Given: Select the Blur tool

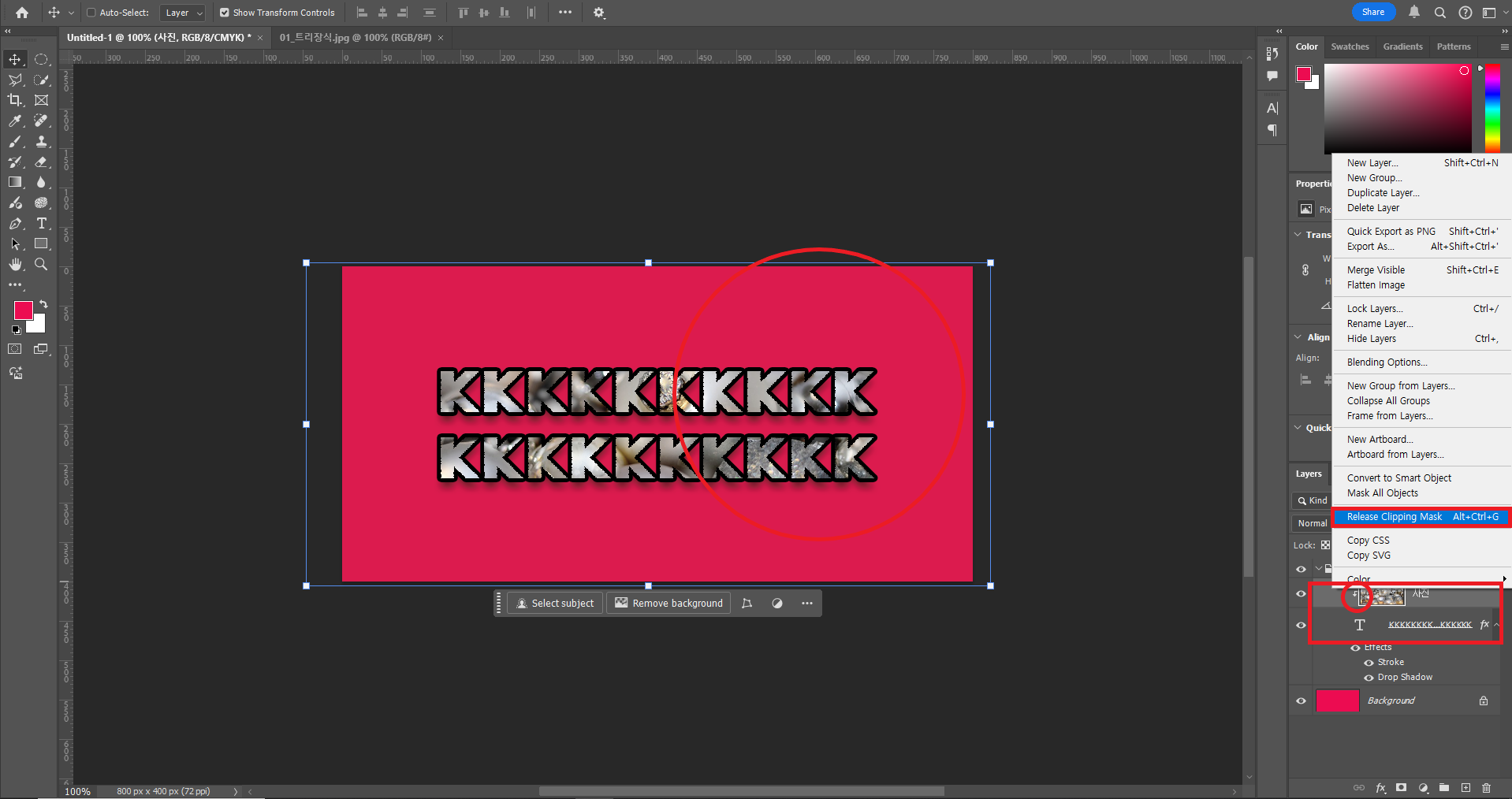Looking at the screenshot, I should click(x=42, y=182).
